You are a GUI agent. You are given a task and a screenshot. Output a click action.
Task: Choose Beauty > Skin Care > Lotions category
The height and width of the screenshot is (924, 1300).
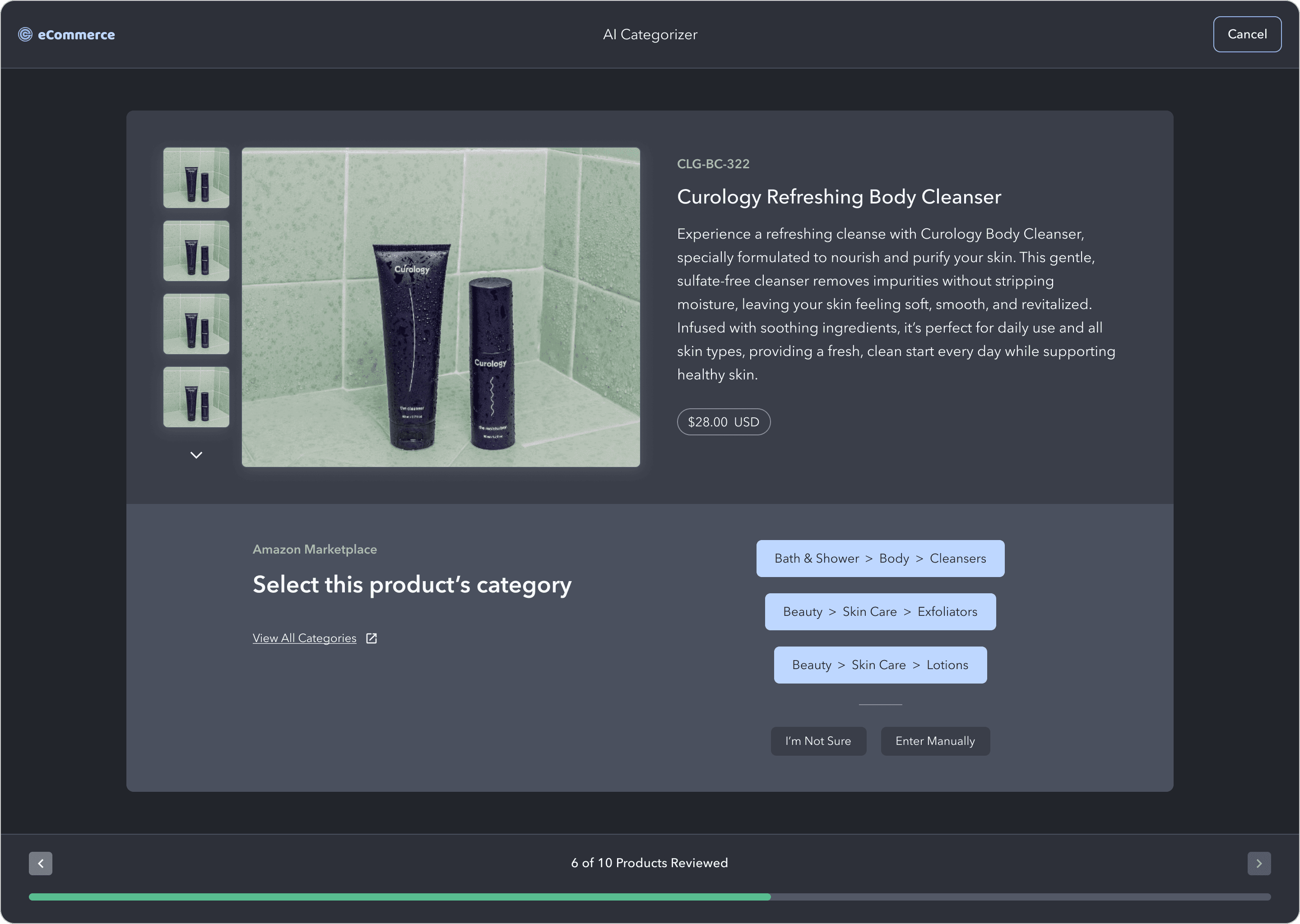coord(880,665)
